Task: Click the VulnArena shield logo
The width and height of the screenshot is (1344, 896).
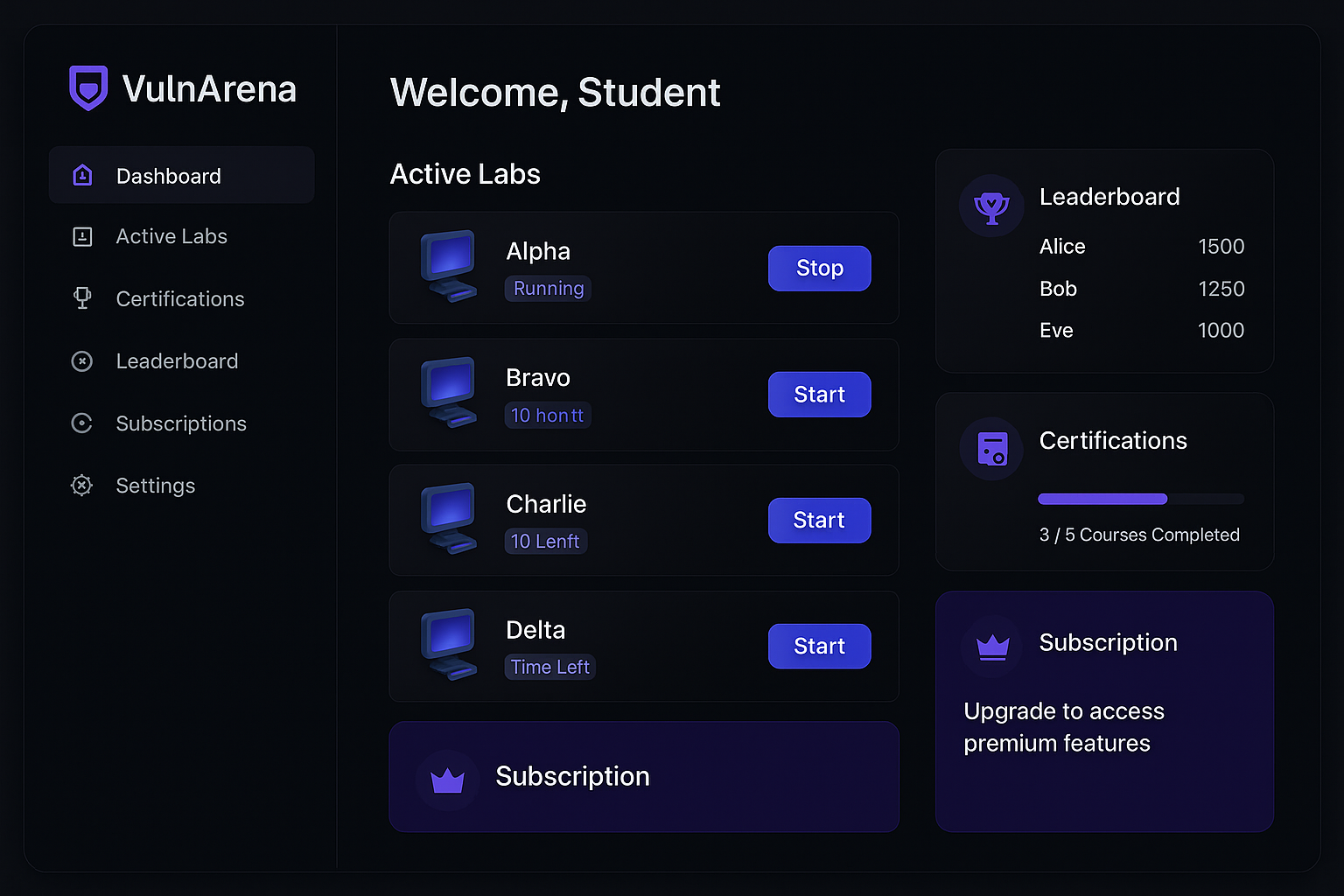Action: pyautogui.click(x=87, y=87)
